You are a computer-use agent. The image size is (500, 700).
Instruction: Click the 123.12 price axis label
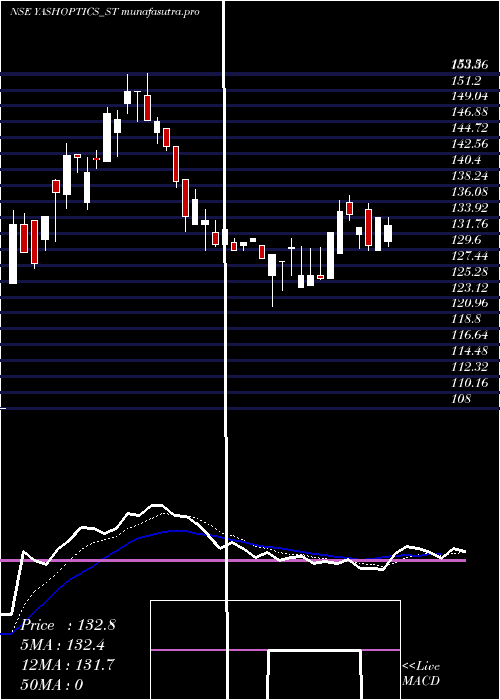coord(469,288)
